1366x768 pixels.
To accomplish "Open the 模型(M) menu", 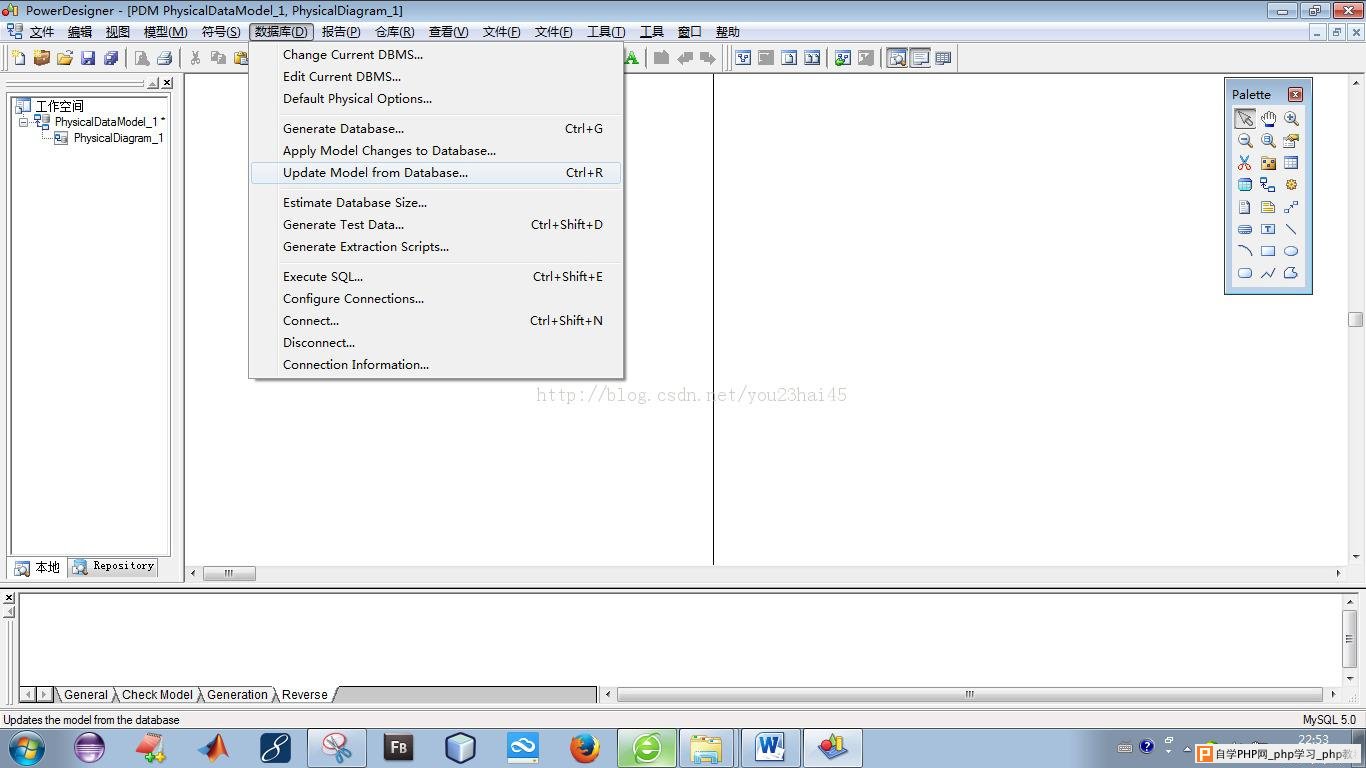I will click(165, 32).
